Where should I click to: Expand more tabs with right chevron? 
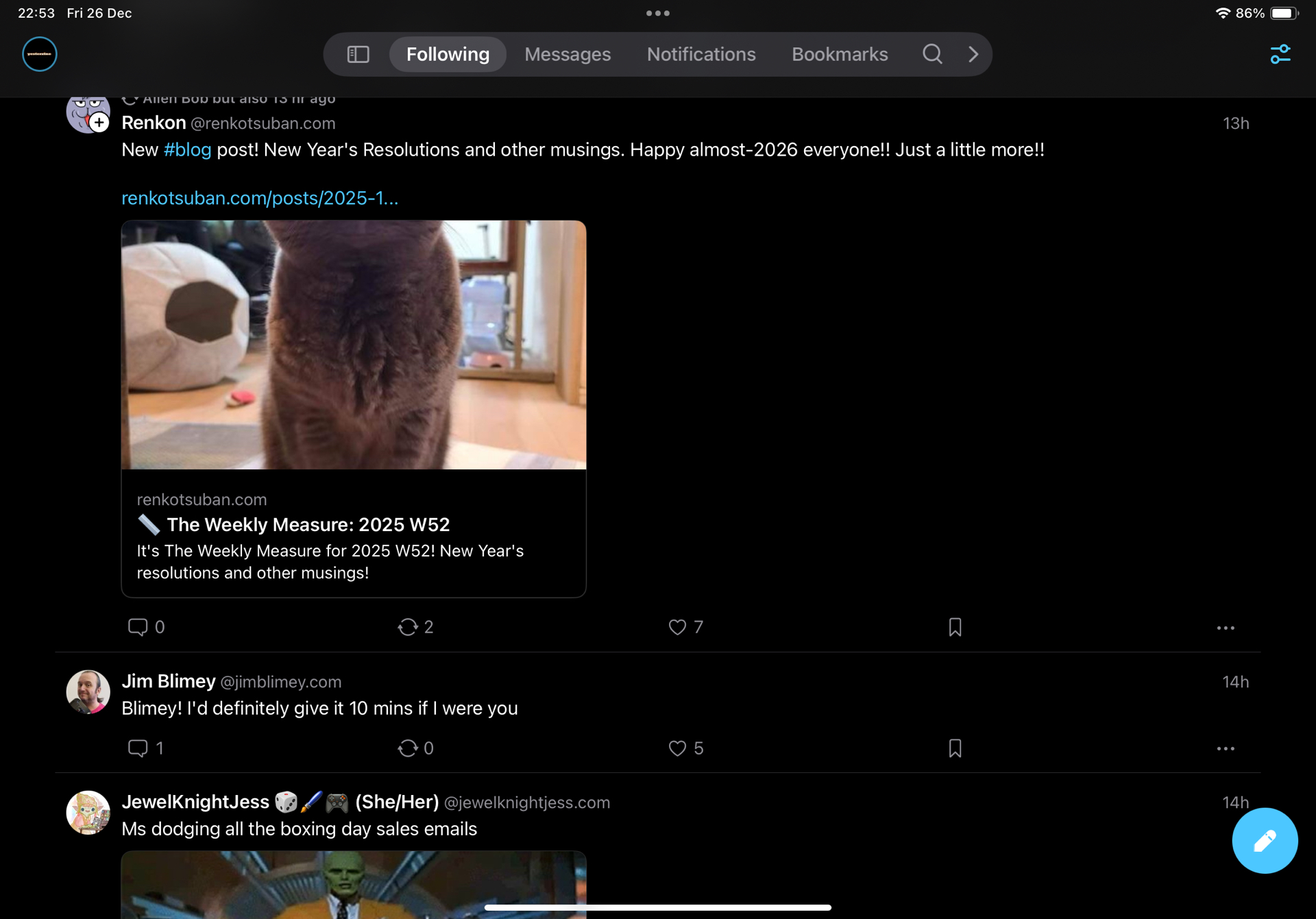pyautogui.click(x=973, y=54)
